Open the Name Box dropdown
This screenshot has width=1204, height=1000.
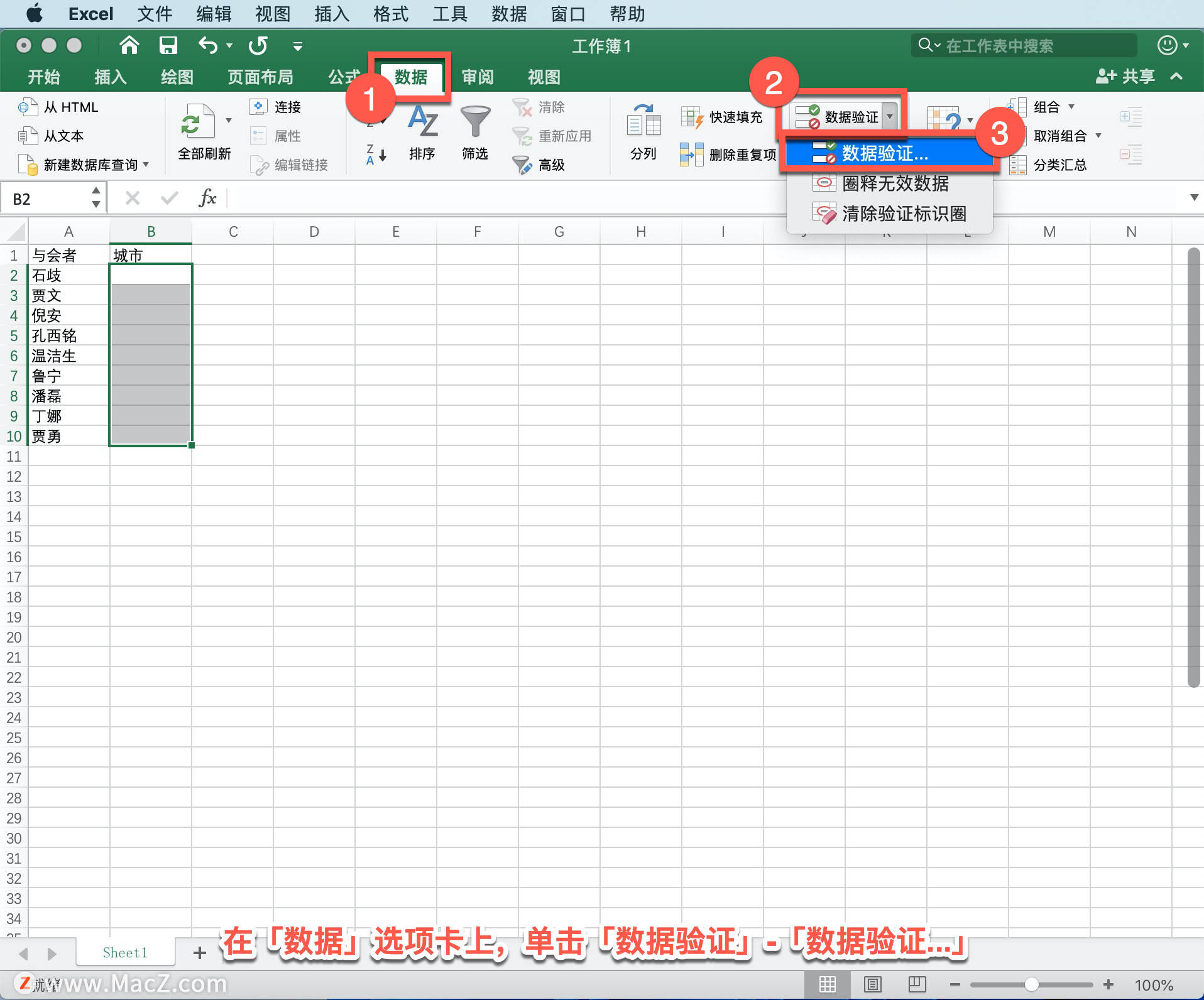96,198
